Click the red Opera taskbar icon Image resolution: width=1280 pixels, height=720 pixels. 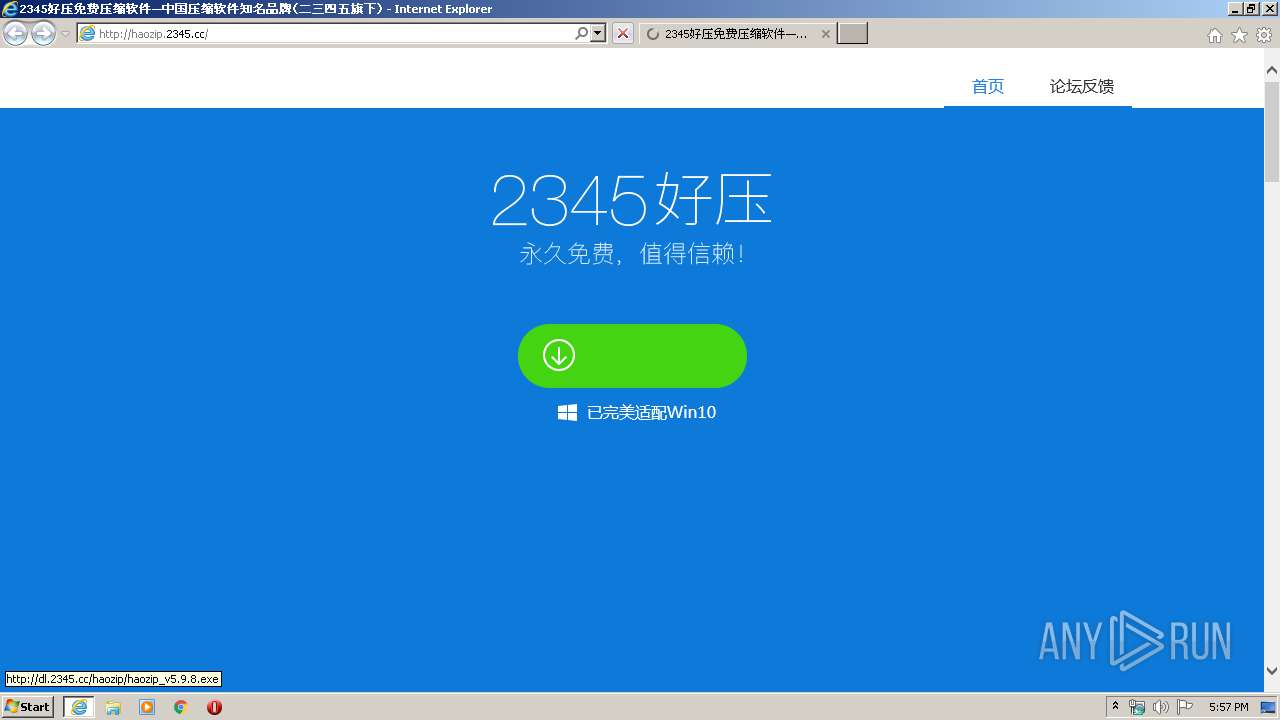214,707
